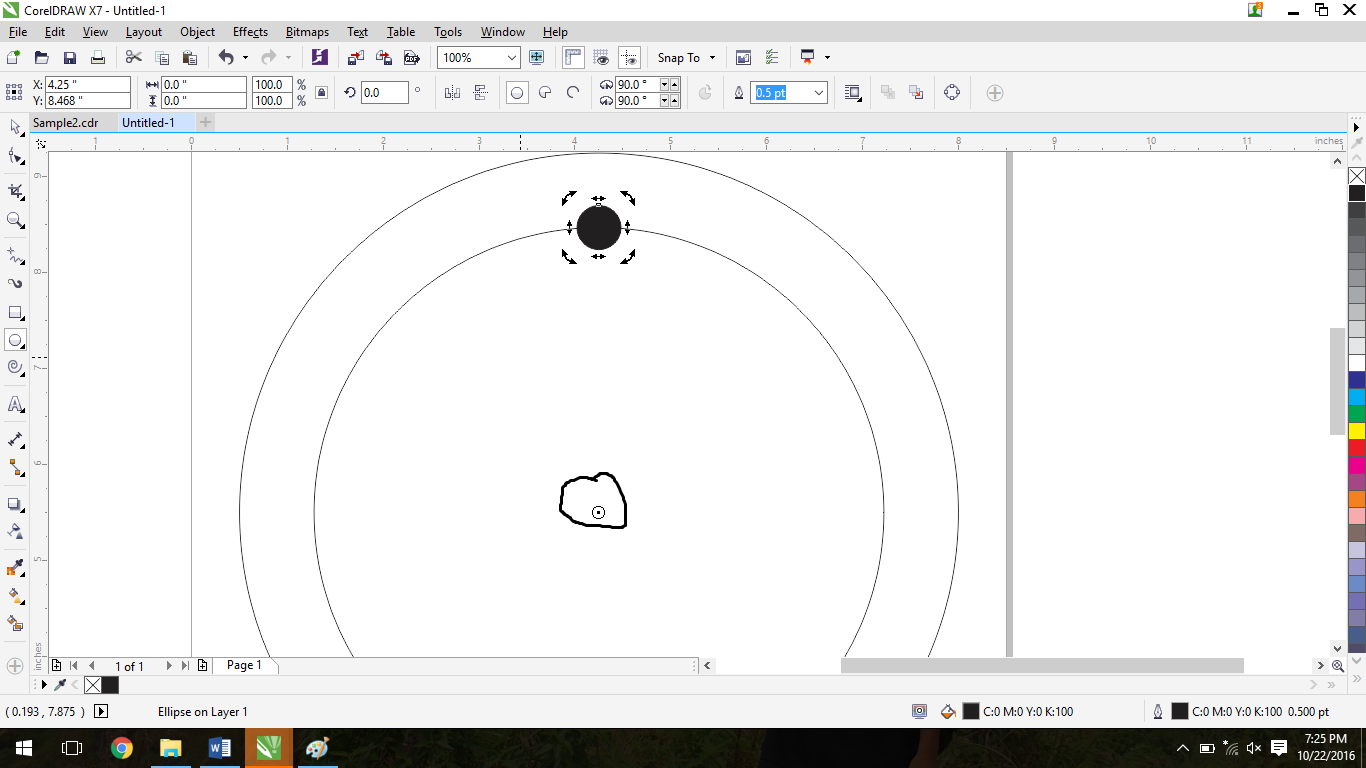Choose the Interactive Fill tool

click(x=15, y=596)
